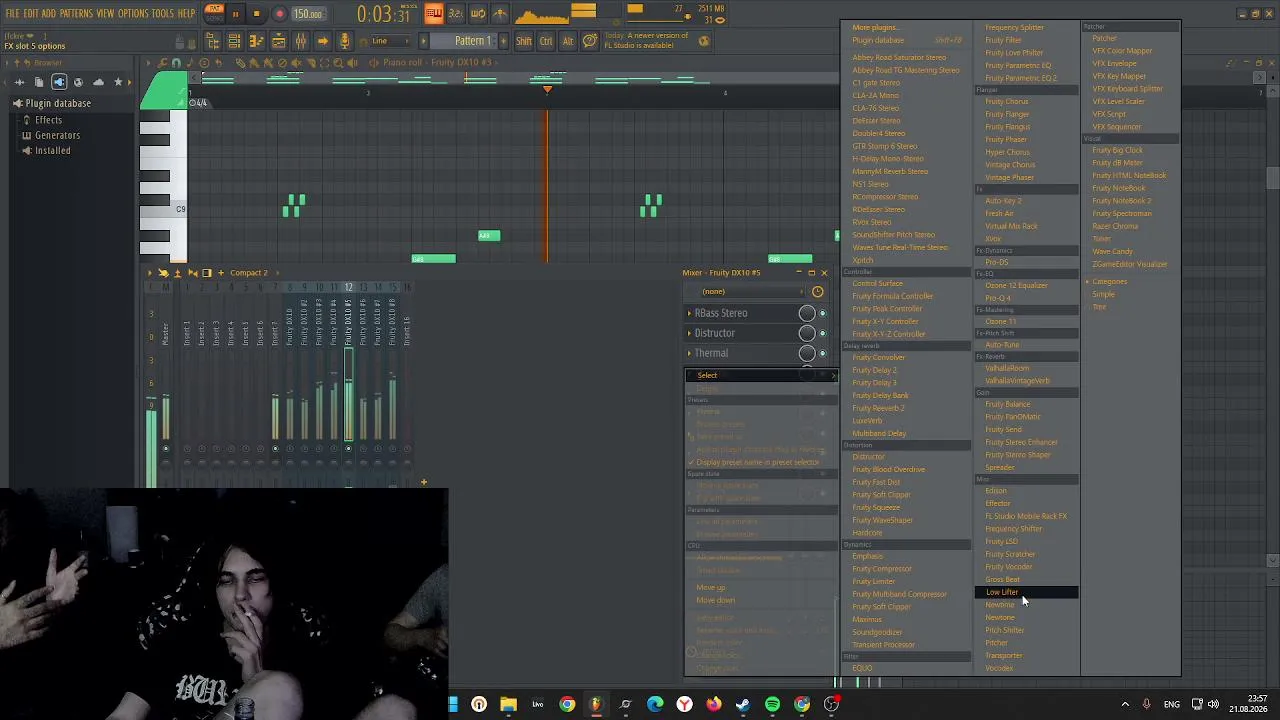The height and width of the screenshot is (720, 1280).
Task: Expand the Generators folder in browser
Action: [57, 135]
